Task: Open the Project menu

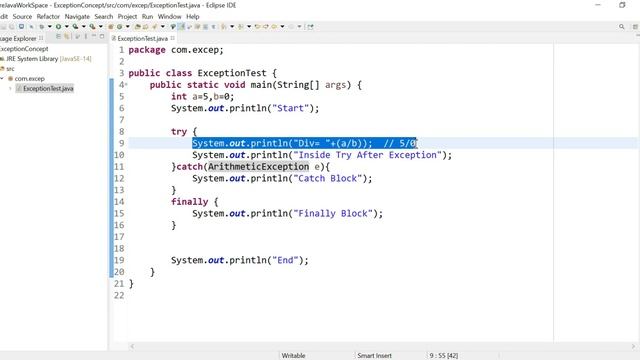Action: point(127,16)
